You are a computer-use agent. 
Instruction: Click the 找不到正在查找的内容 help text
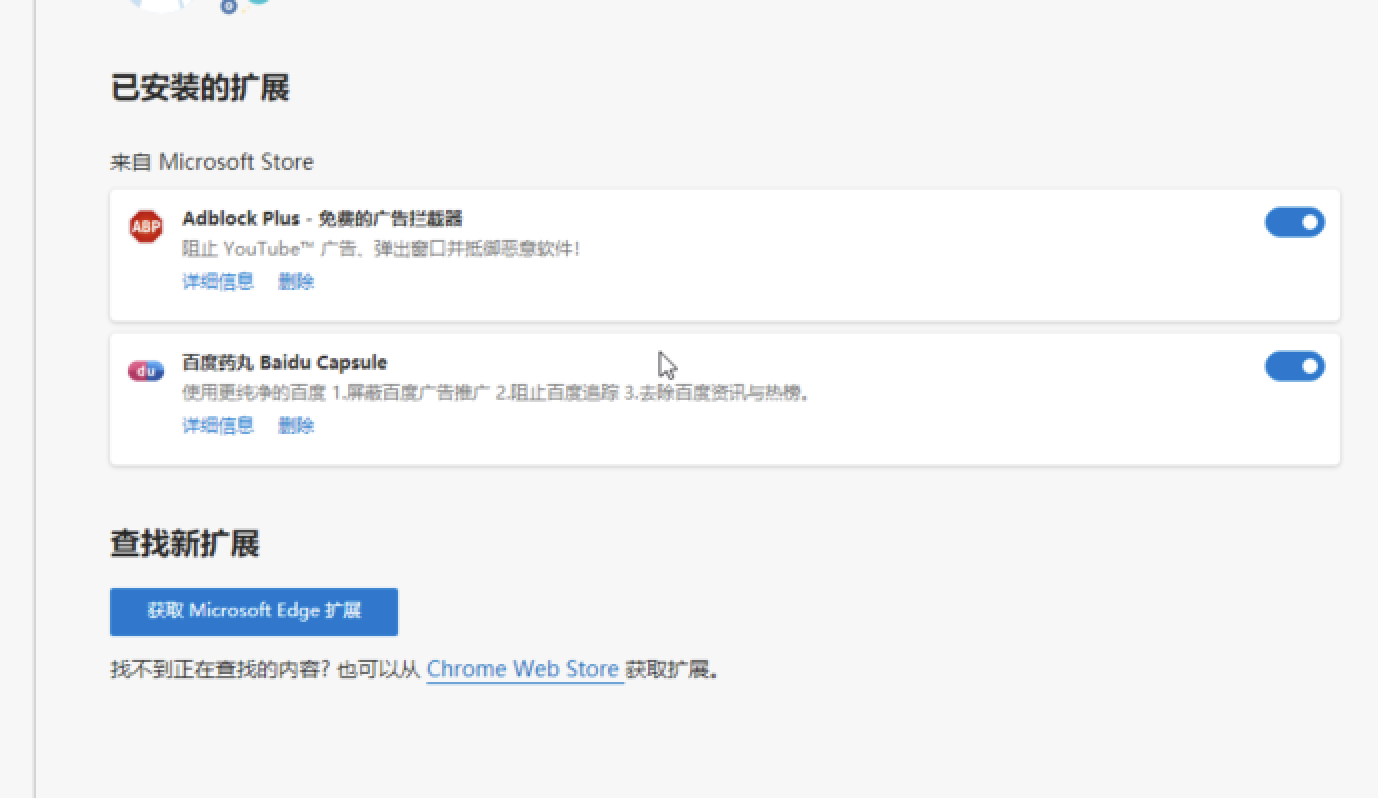(x=265, y=670)
